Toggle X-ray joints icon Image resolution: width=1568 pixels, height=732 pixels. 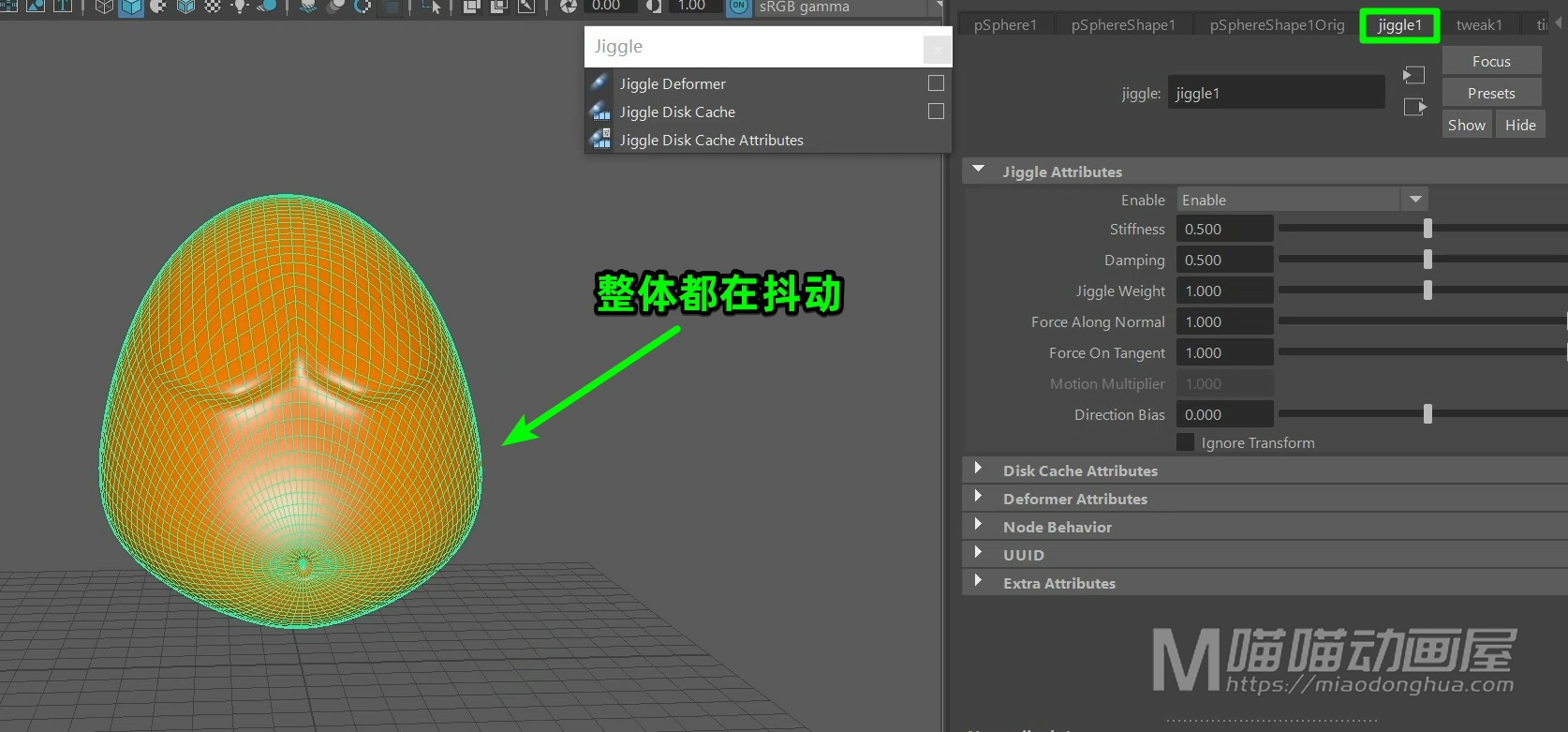(x=526, y=7)
